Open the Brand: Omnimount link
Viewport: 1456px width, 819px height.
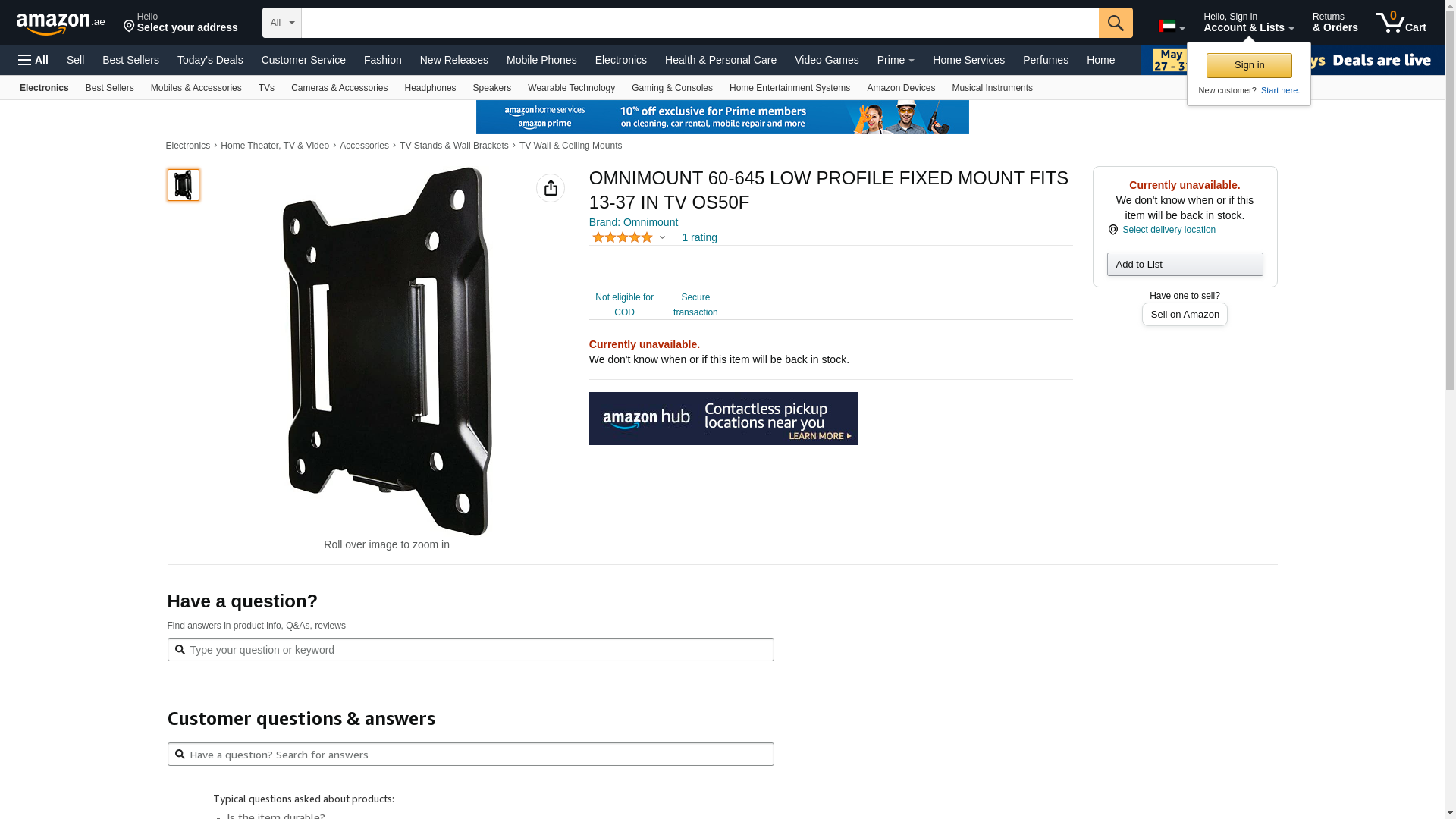(633, 222)
